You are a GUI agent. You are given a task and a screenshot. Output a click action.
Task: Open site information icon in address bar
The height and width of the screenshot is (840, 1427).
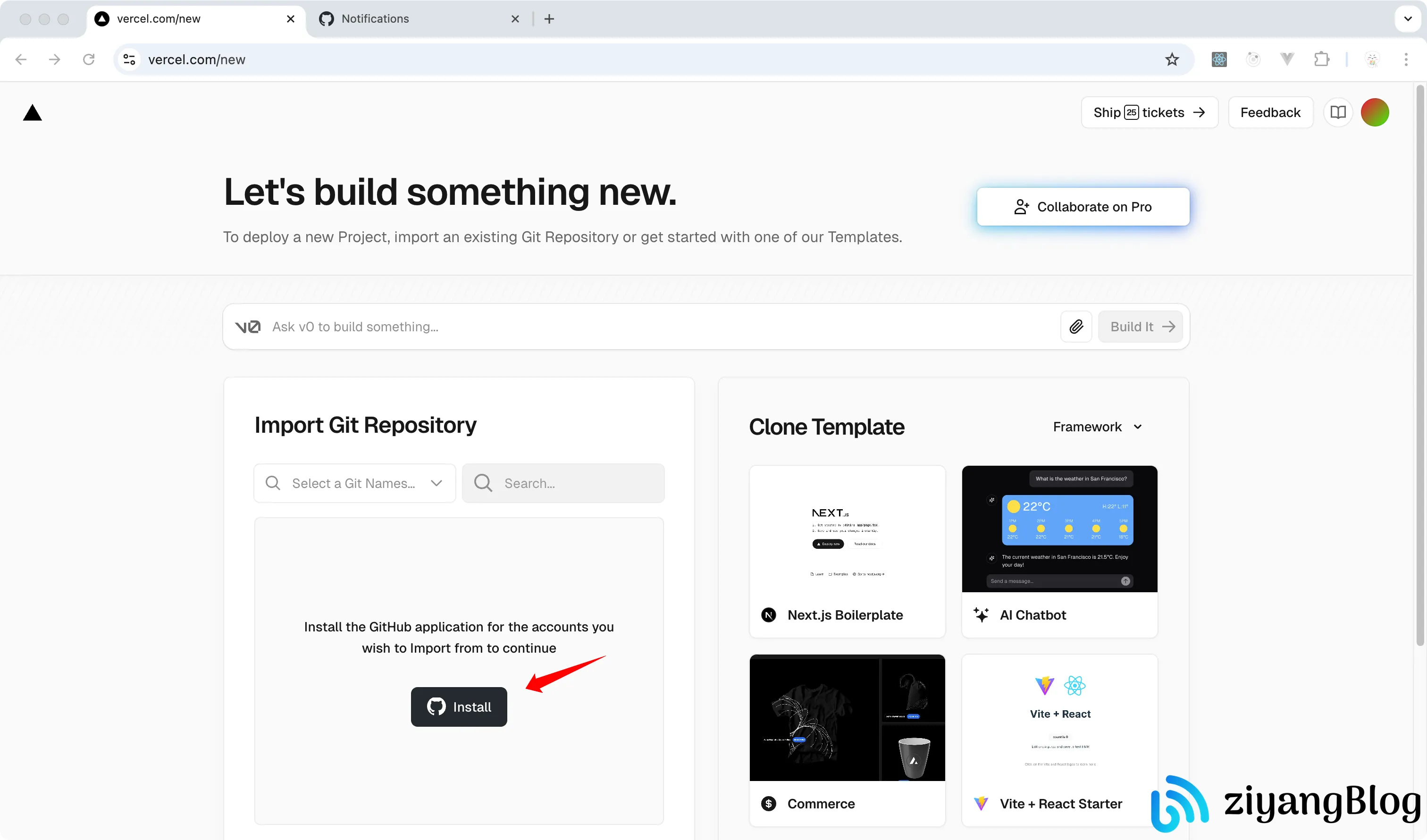(129, 59)
